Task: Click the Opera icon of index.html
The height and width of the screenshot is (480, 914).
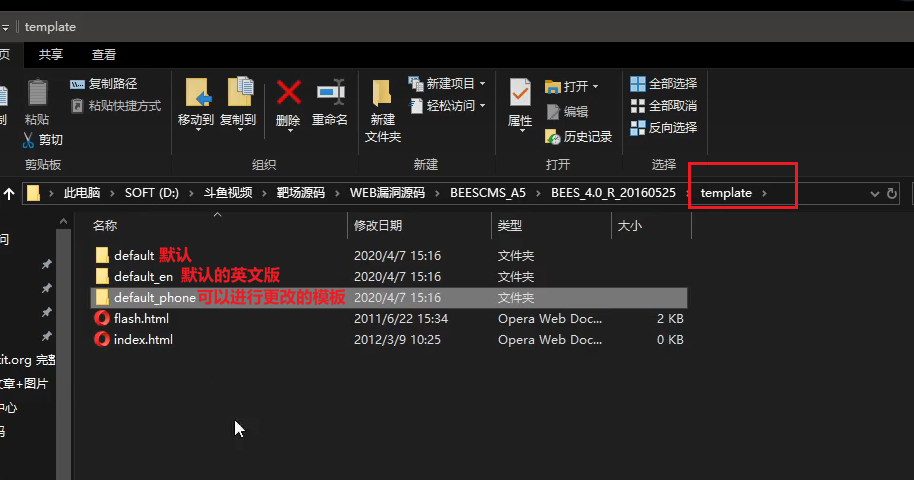Action: click(102, 339)
